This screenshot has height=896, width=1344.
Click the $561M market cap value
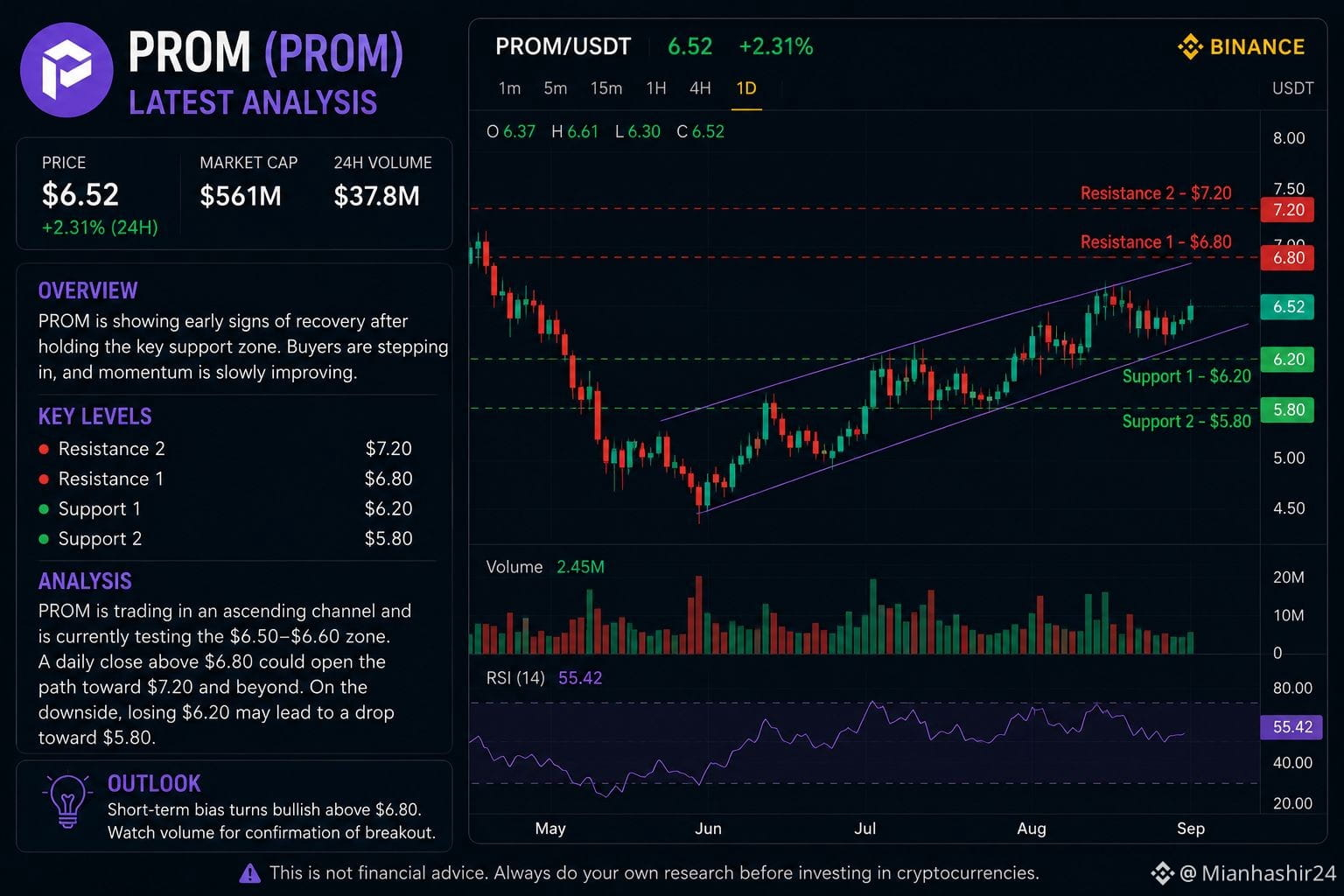(241, 196)
